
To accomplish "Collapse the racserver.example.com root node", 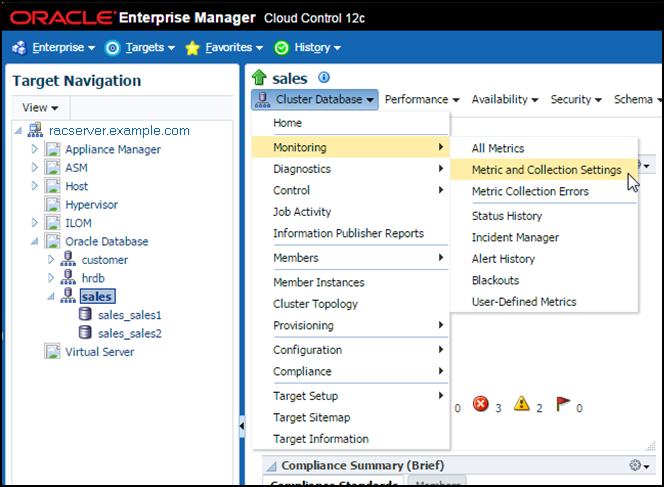I will pos(18,131).
